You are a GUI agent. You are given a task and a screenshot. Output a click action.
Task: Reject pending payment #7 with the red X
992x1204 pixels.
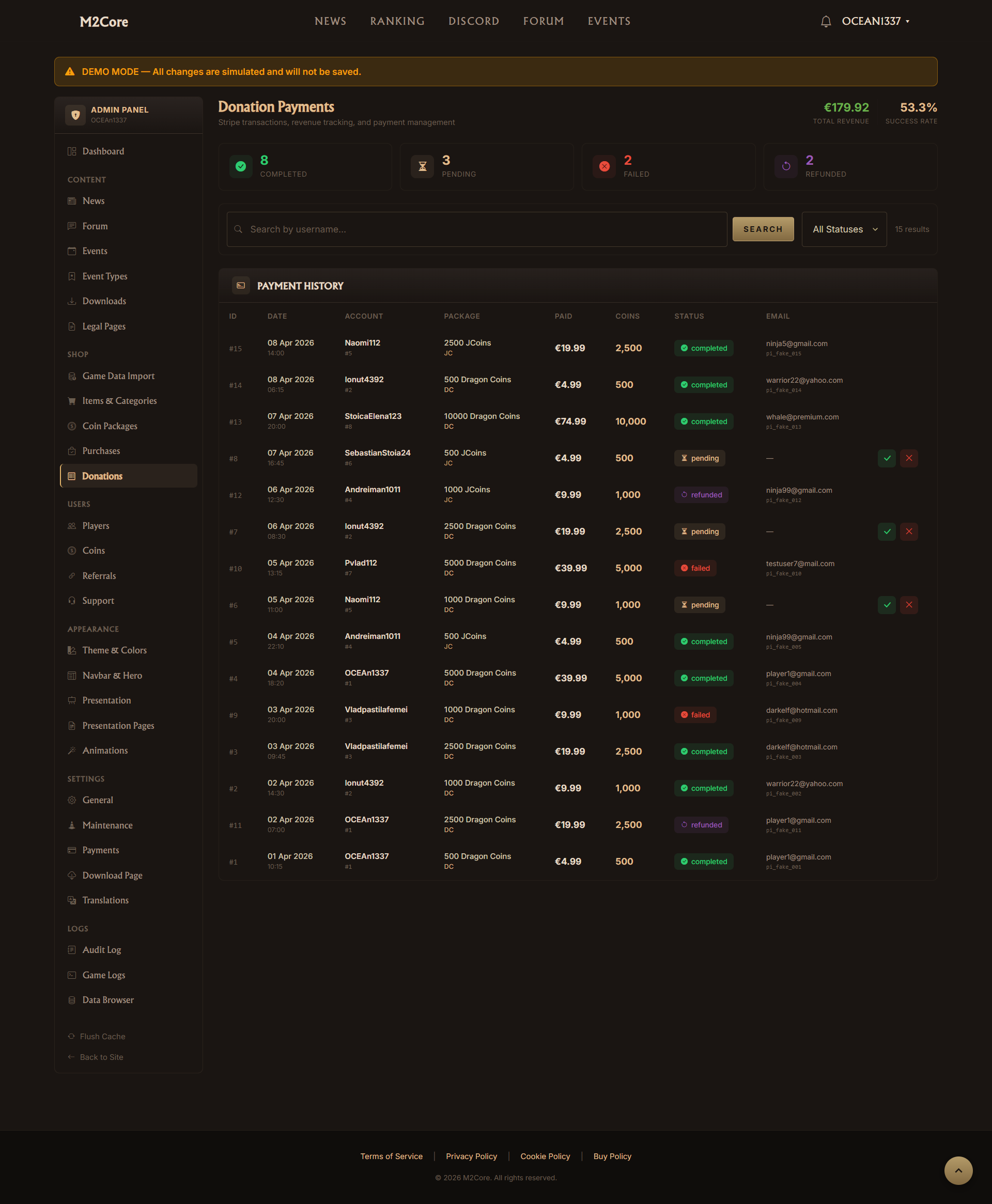[x=909, y=531]
